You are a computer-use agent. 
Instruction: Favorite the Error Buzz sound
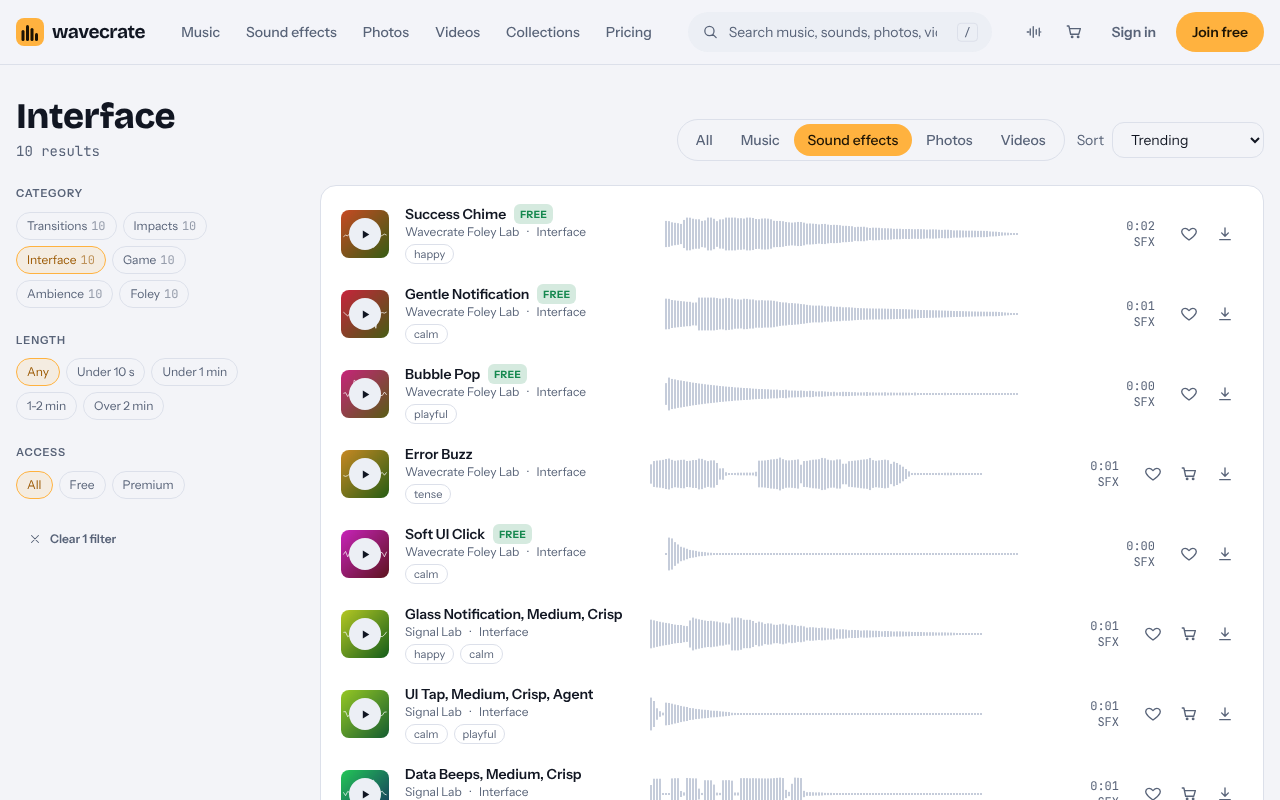[x=1153, y=474]
